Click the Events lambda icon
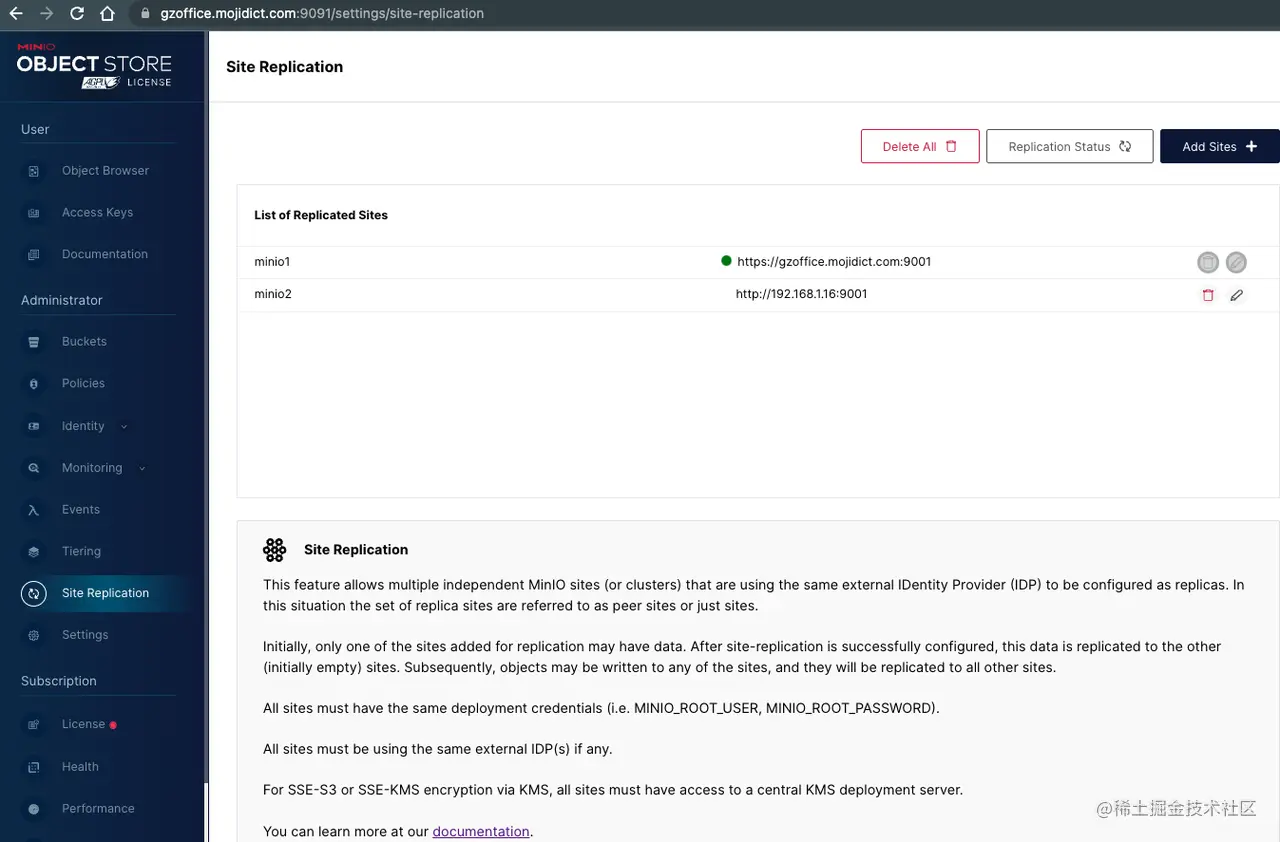 point(34,510)
